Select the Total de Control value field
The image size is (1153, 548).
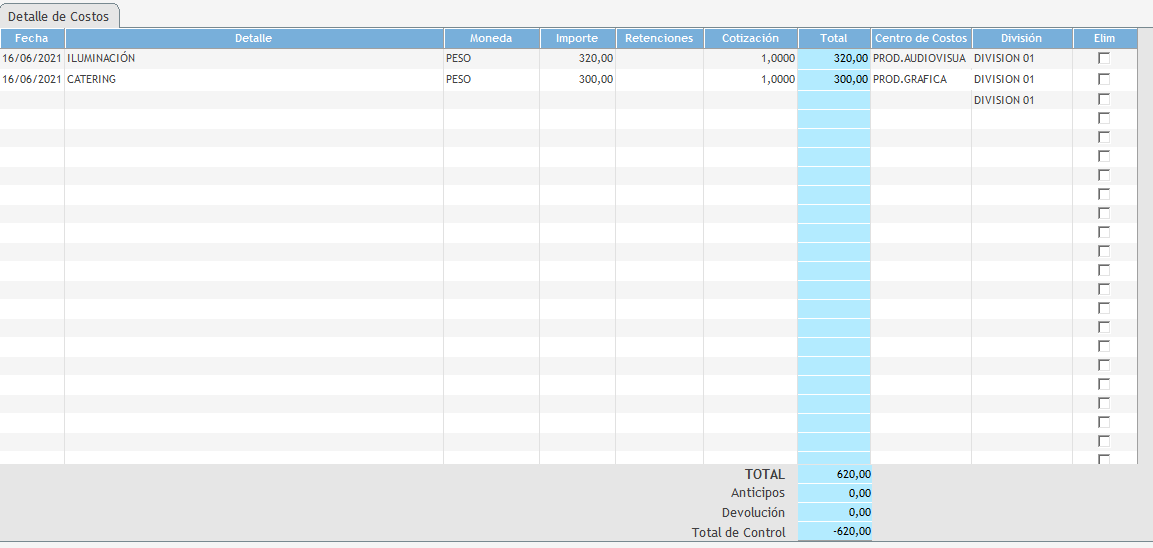tap(834, 532)
